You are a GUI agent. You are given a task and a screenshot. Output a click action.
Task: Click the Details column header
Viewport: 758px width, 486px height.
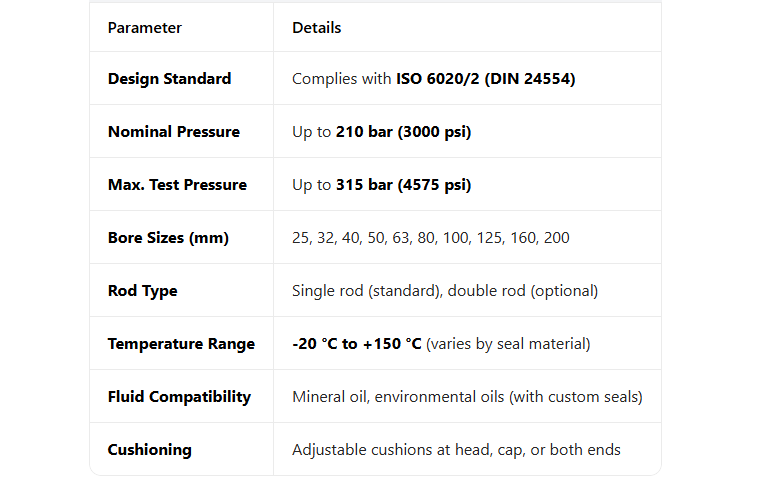pyautogui.click(x=316, y=28)
